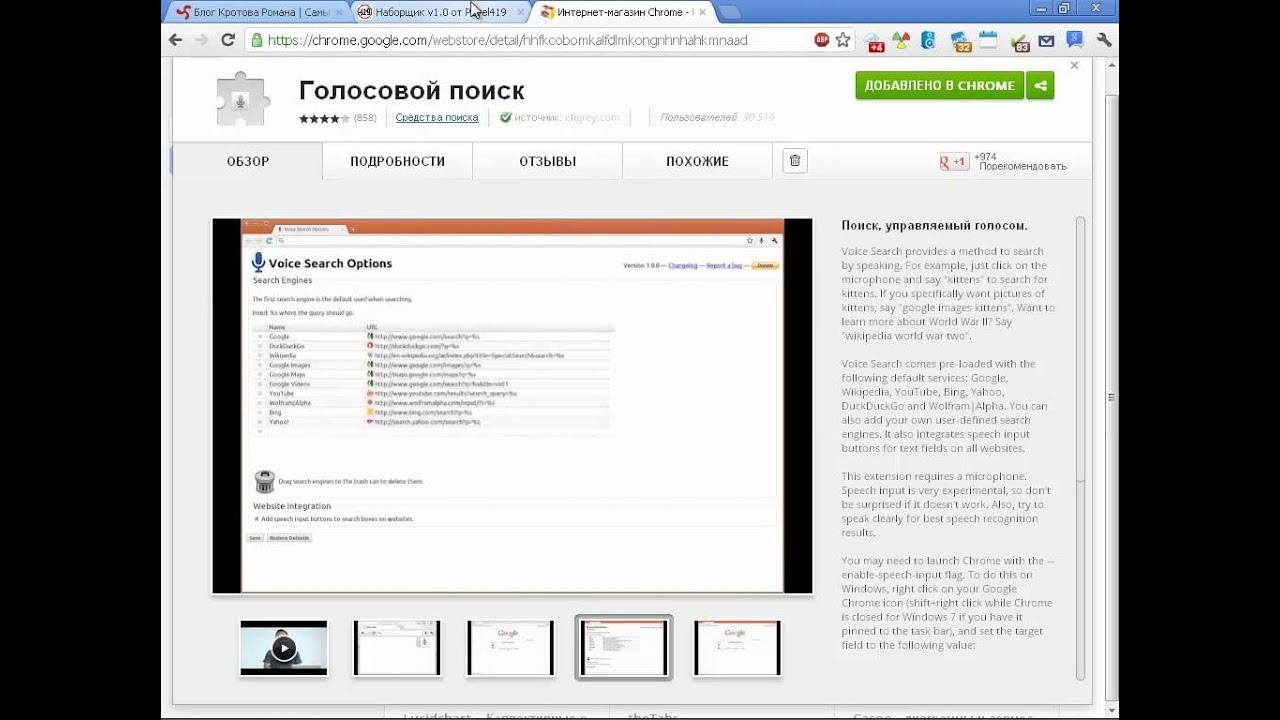Select the second screenshot thumbnail
Screen dimensions: 1280x720
[x=397, y=647]
